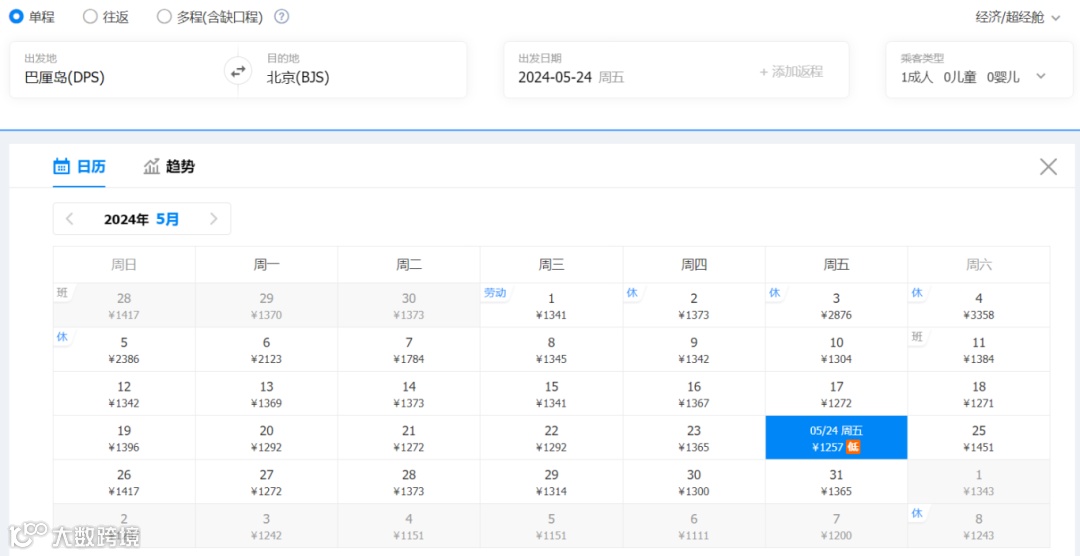Click the 2024年 5月 month label

click(x=141, y=219)
